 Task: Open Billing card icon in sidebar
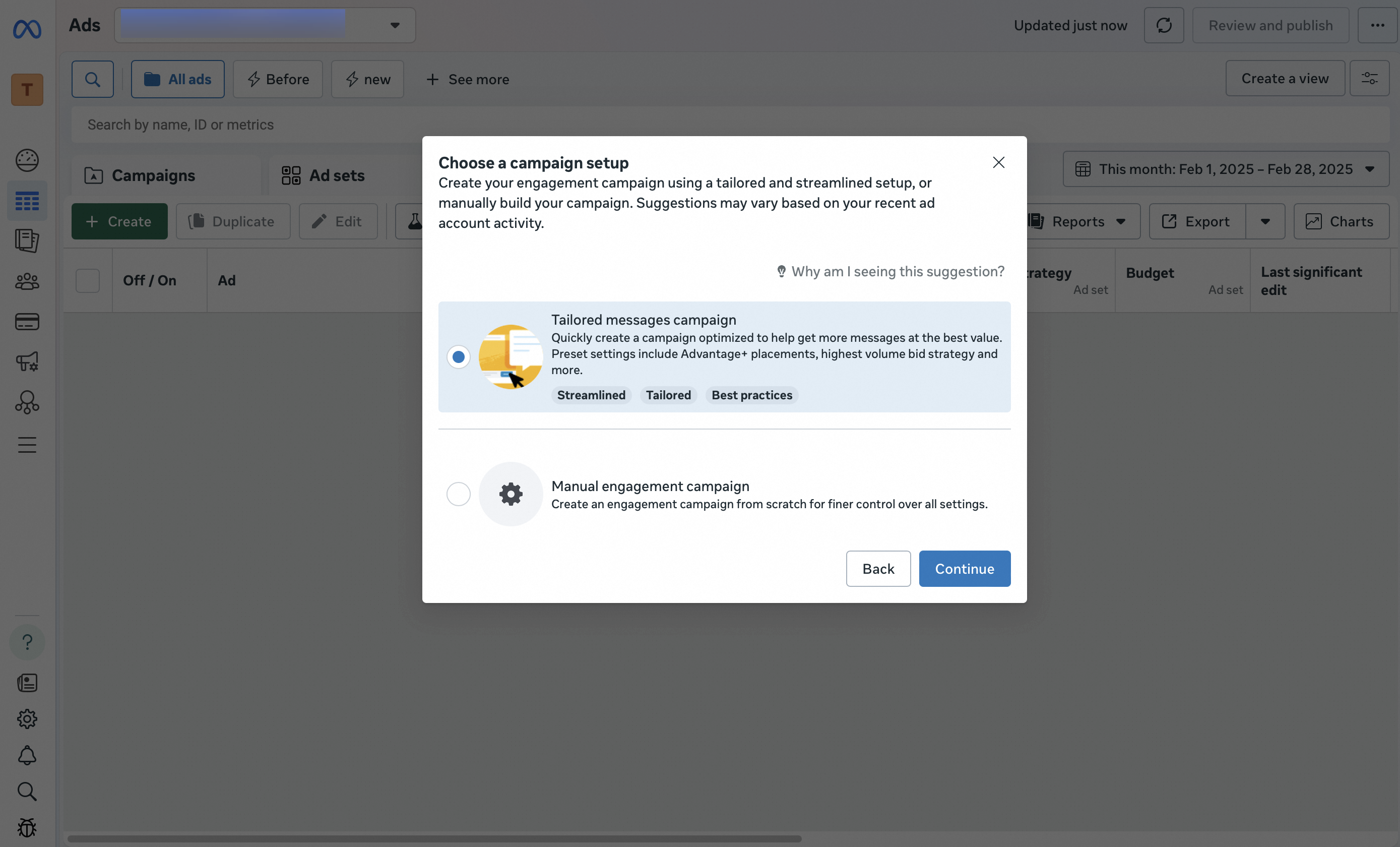(x=27, y=322)
